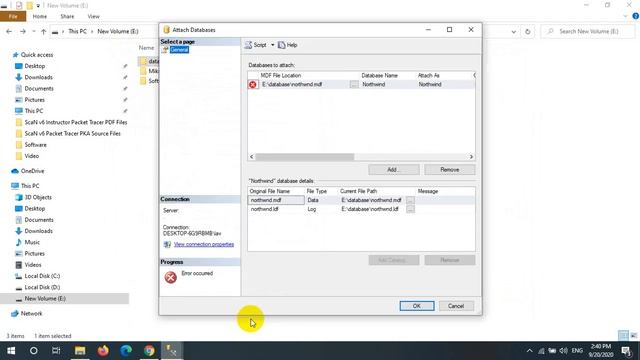
Task: Click the red error icon on Northwind row
Action: click(253, 84)
